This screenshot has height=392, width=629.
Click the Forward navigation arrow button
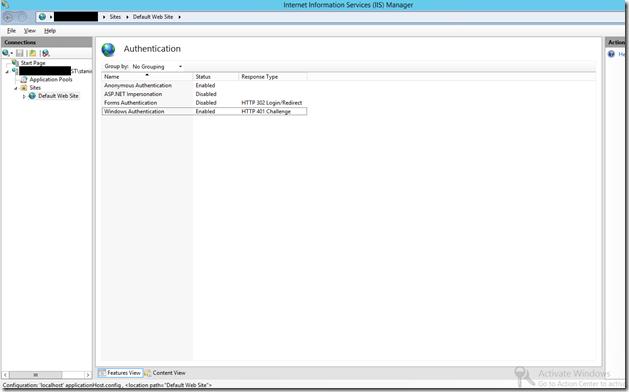coord(22,17)
